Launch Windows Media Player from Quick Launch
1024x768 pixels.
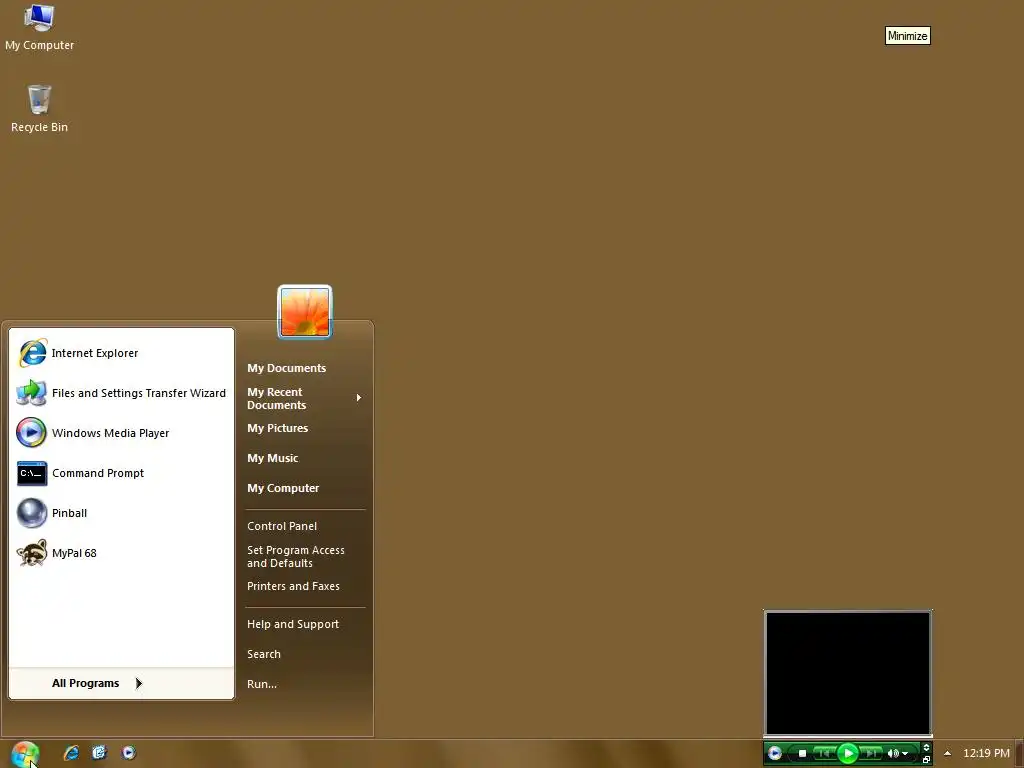coord(129,753)
